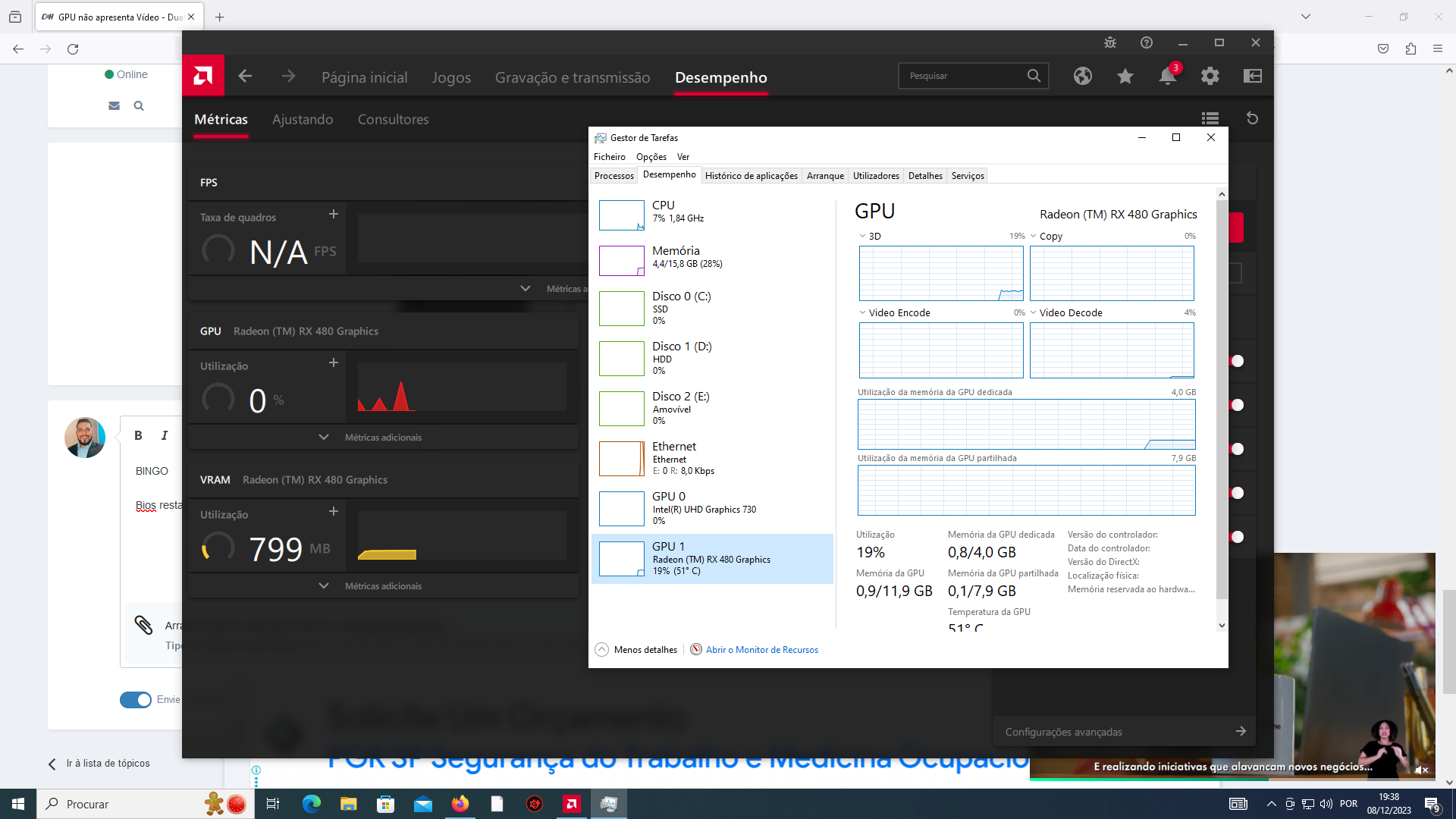Collapse Task Manager with Menos detalhes
Image resolution: width=1456 pixels, height=819 pixels.
636,650
